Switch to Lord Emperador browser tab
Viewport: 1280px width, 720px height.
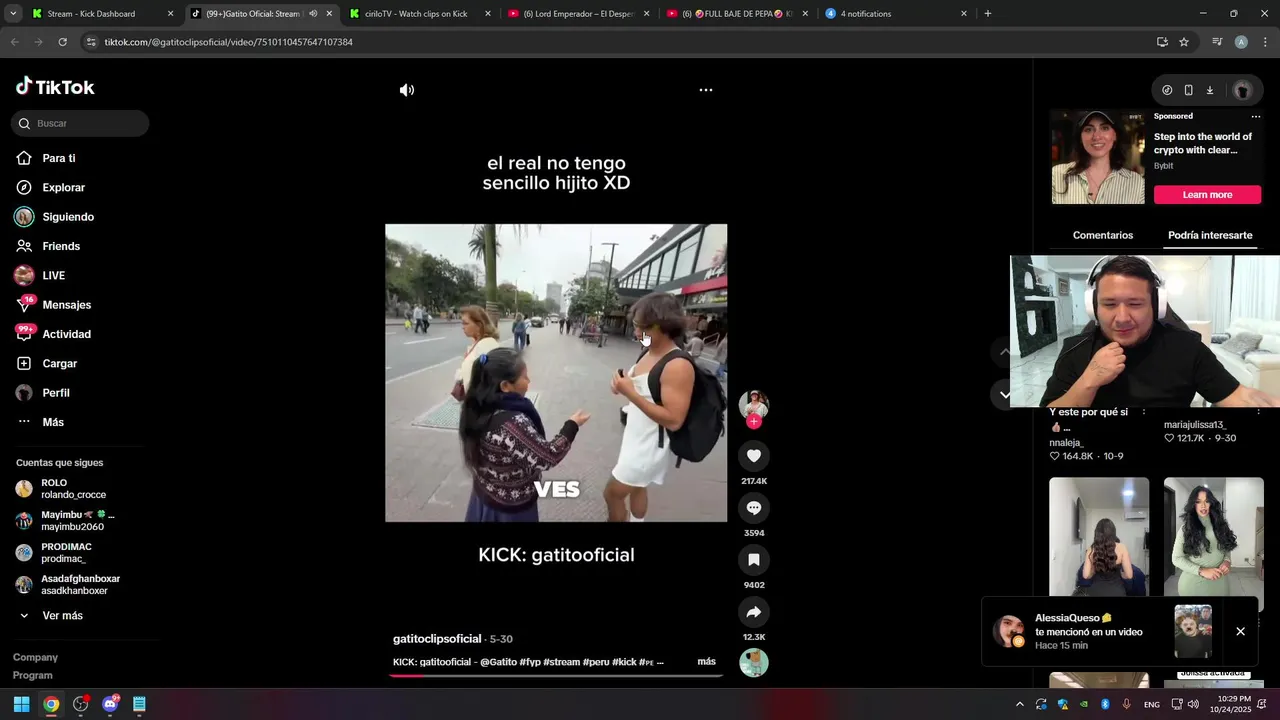[578, 14]
